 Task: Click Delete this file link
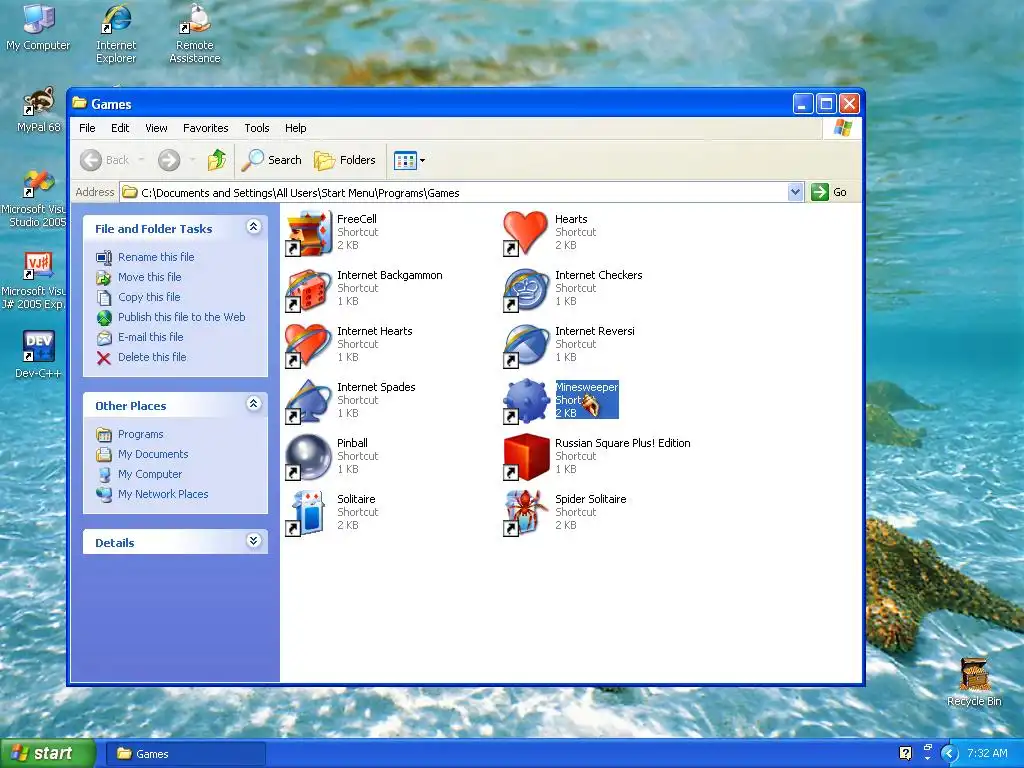point(152,357)
